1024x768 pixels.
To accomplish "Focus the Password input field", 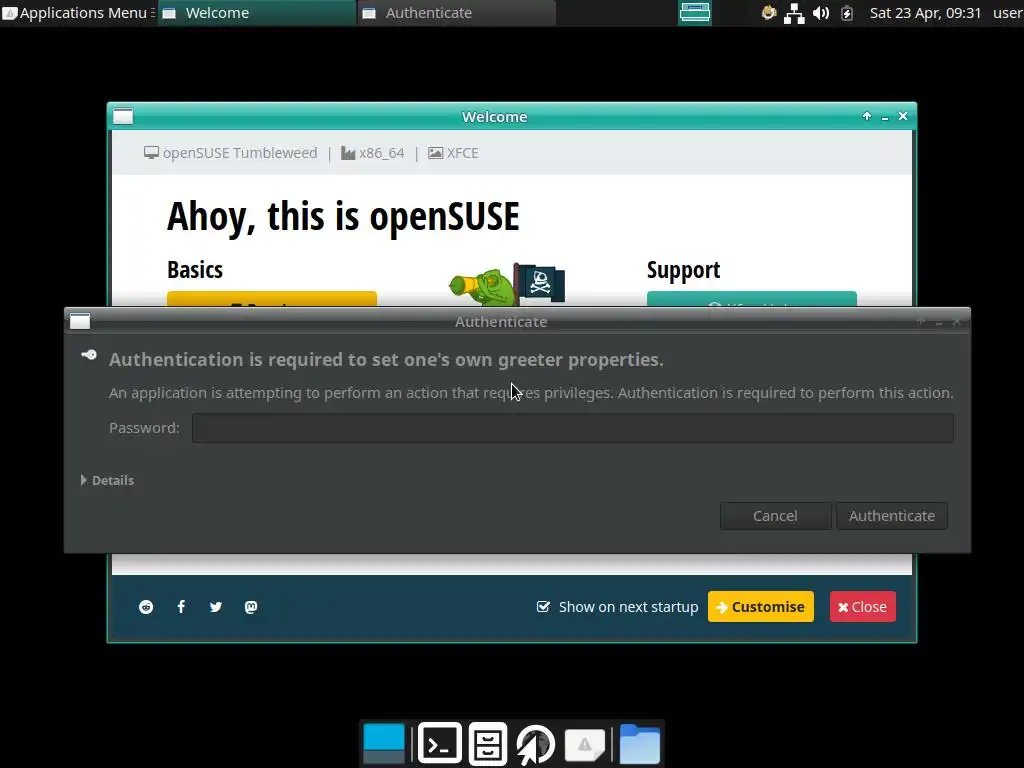I will [573, 428].
